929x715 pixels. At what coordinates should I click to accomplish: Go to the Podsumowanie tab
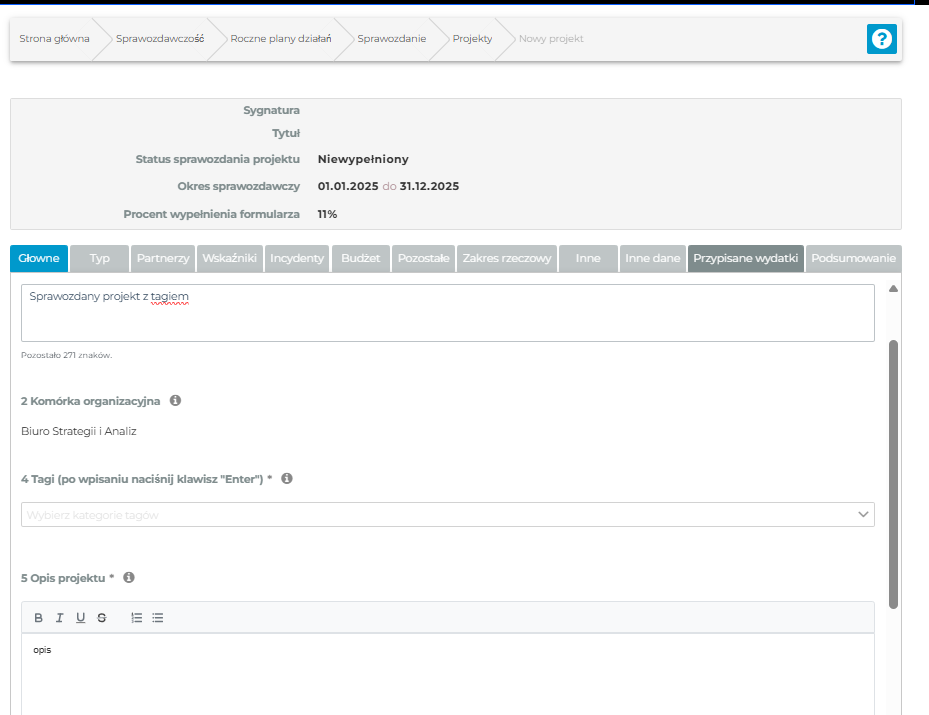click(x=853, y=258)
